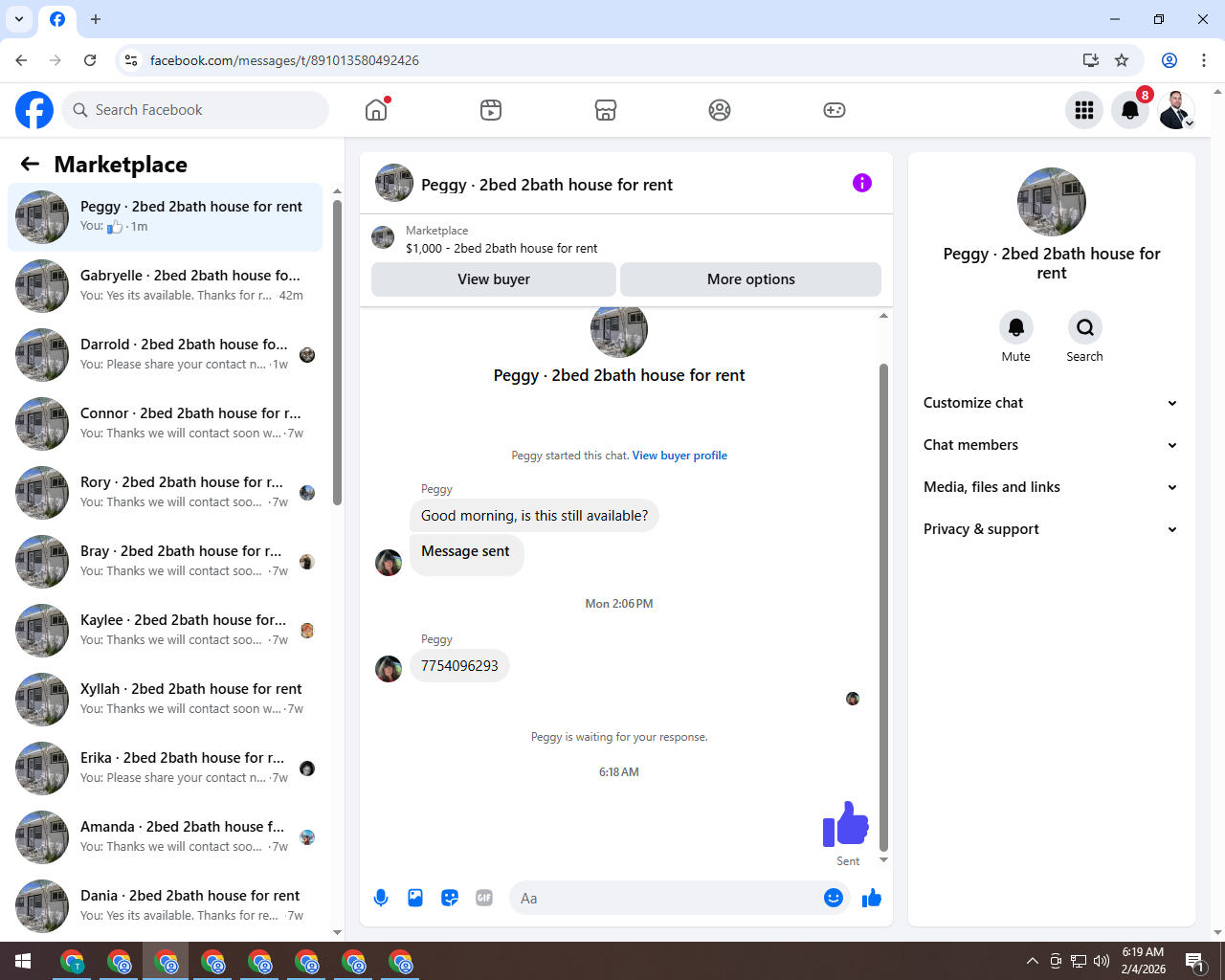Choose a sticker icon
This screenshot has width=1225, height=980.
(450, 898)
